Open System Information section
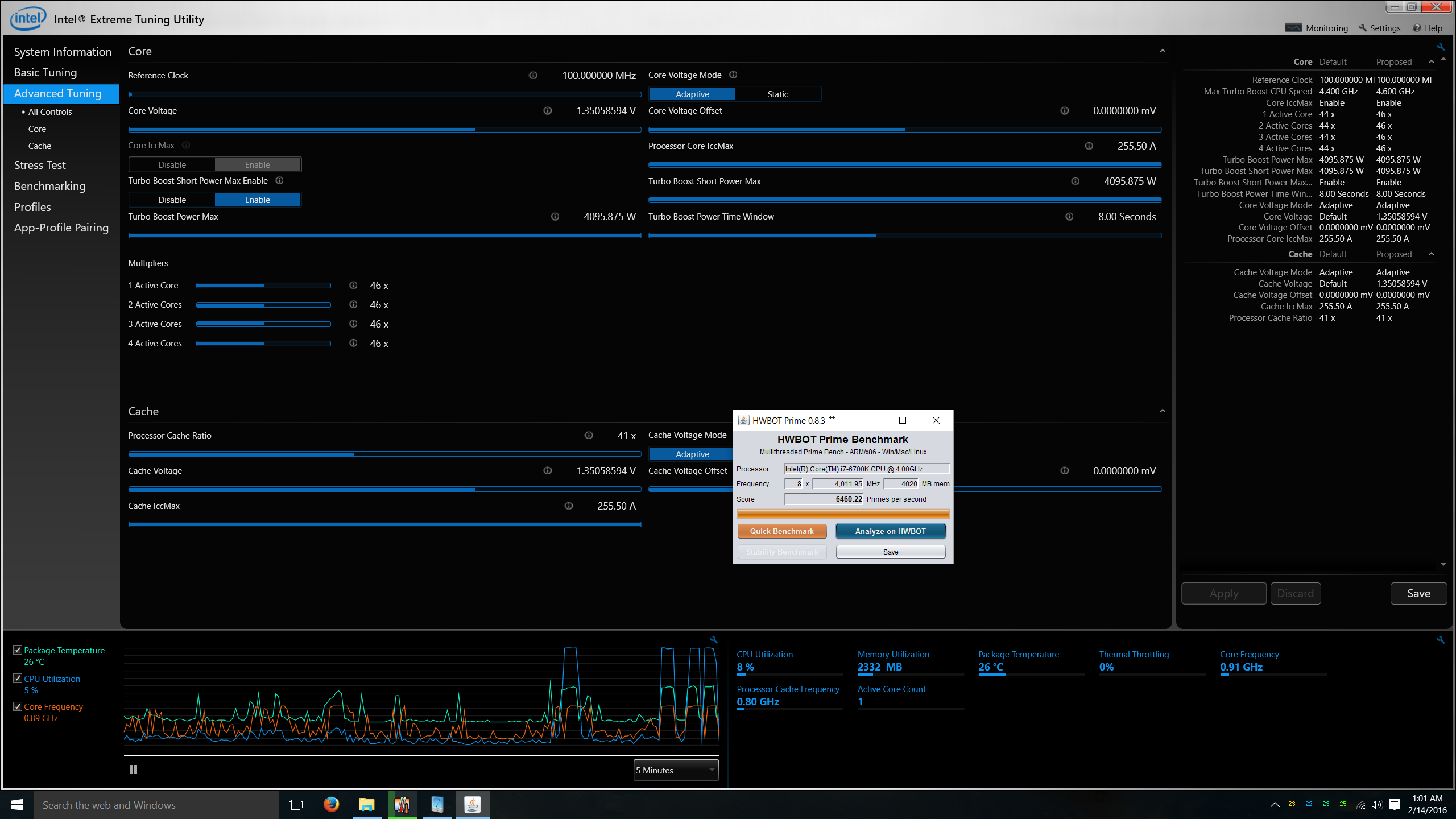 coord(63,52)
